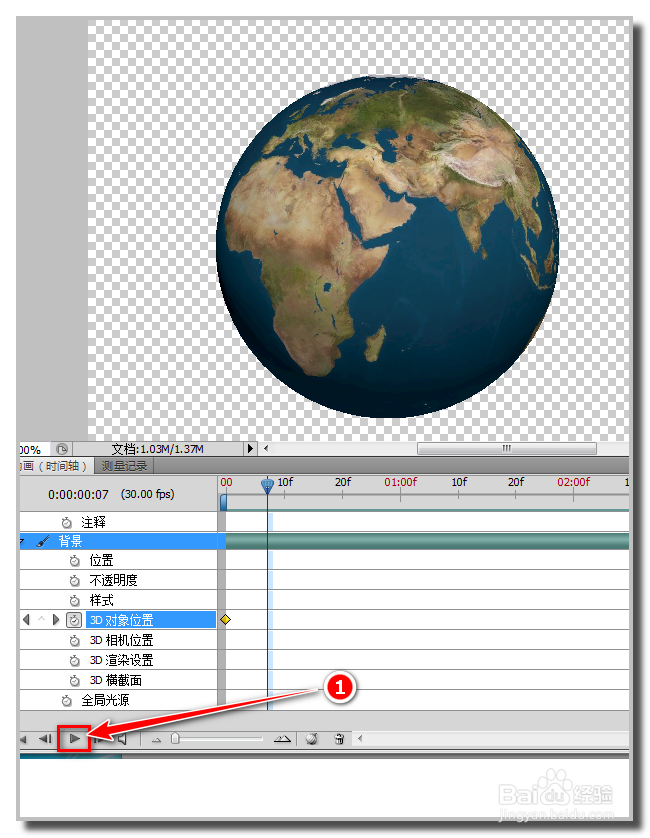650x838 pixels.
Task: Click canvas horizontal scrollbar thumb
Action: coord(506,448)
